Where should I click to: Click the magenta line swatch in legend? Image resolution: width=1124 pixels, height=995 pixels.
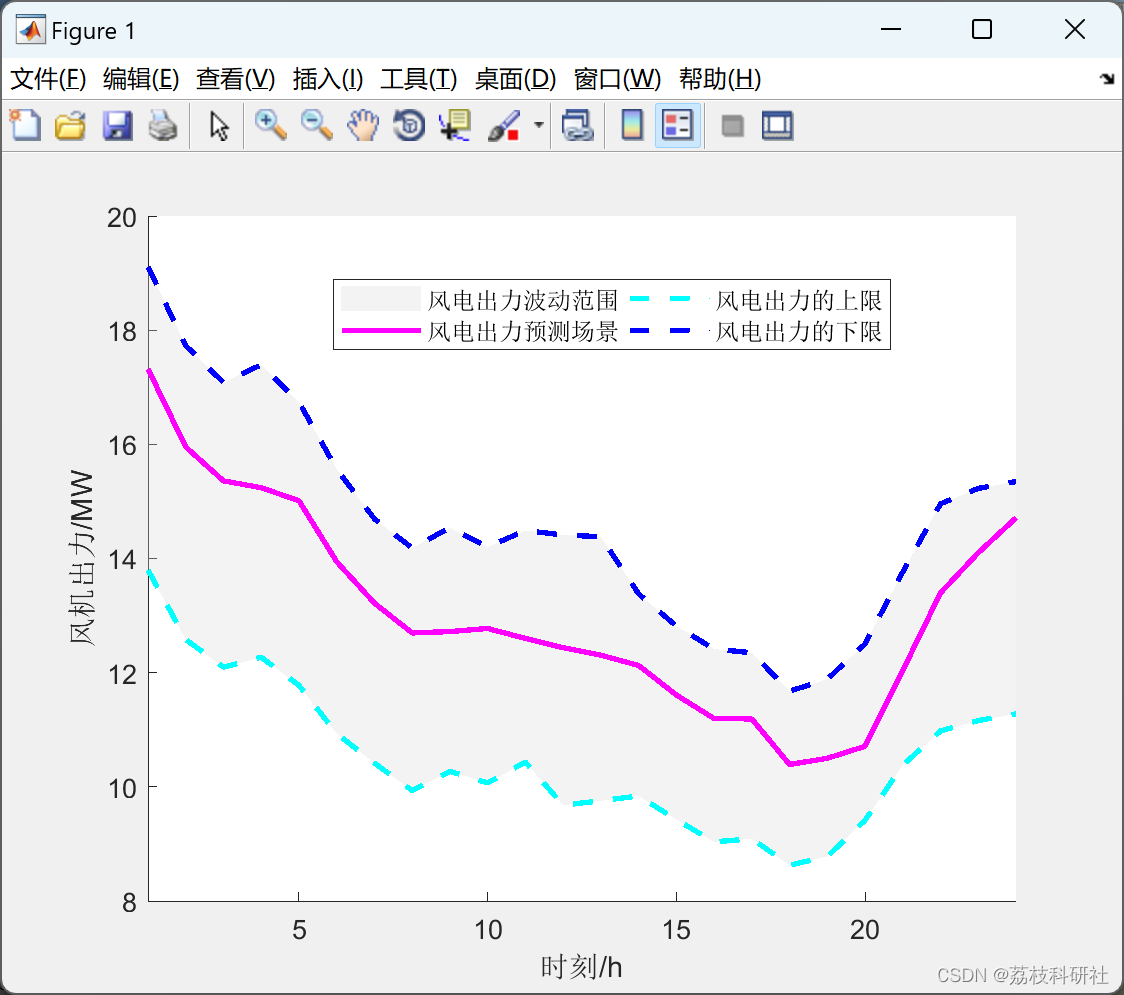tap(380, 331)
